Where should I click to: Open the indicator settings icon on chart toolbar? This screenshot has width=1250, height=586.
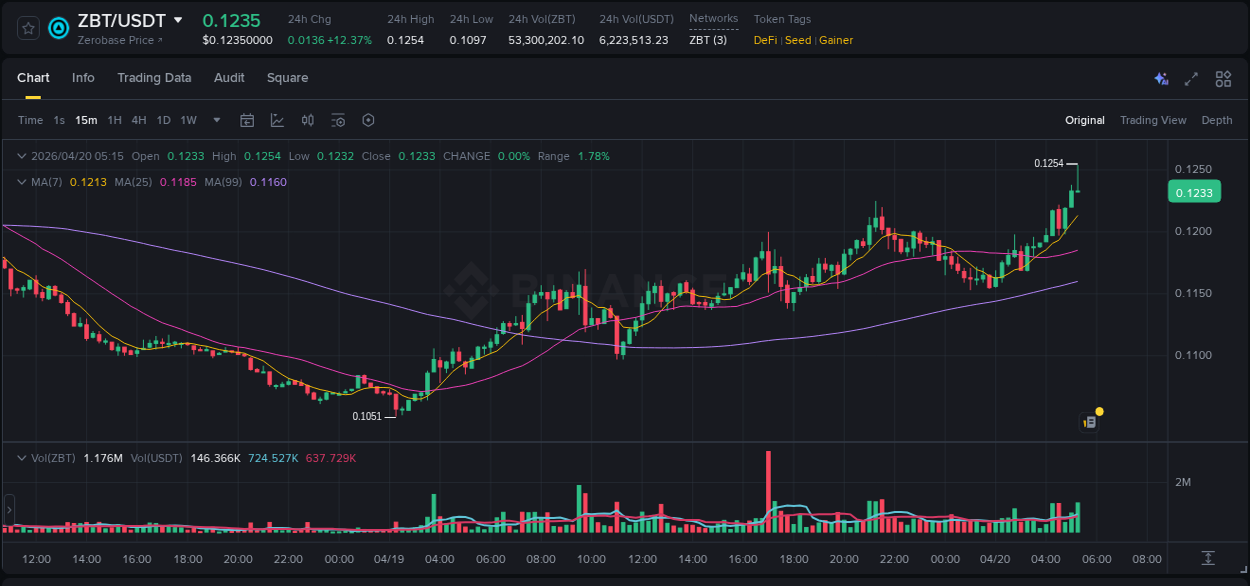tap(338, 120)
